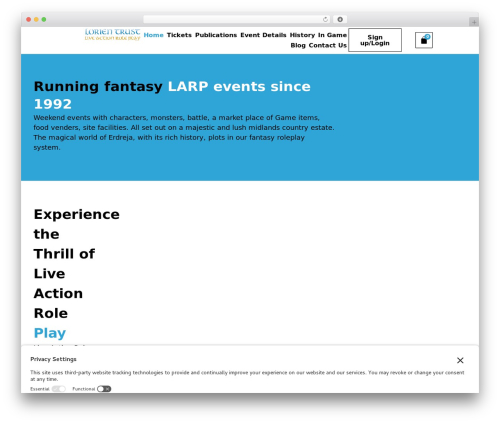Open the Blog menu item
The image size is (500, 423).
[x=298, y=45]
